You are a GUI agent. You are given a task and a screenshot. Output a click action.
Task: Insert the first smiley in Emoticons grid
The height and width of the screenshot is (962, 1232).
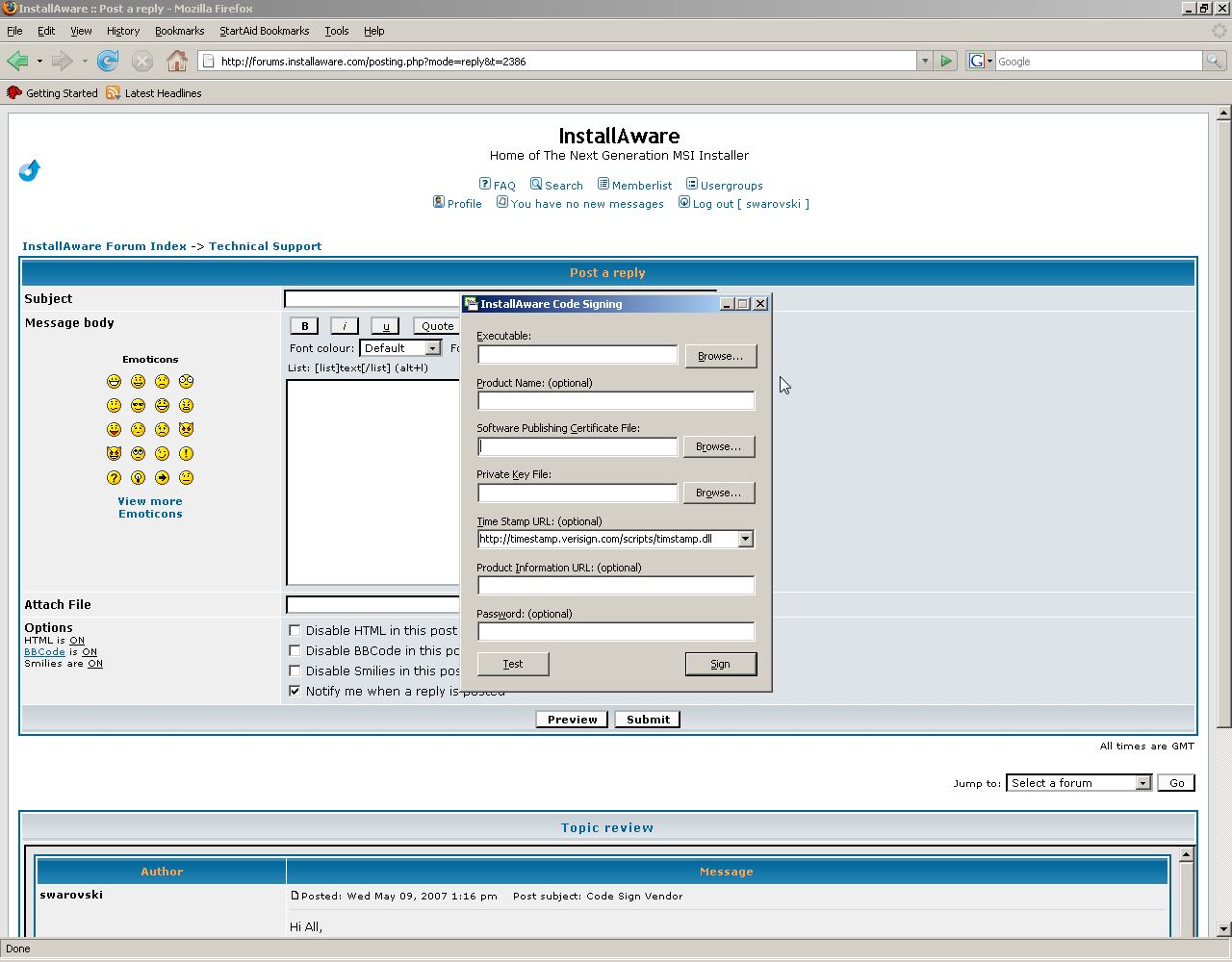[115, 381]
